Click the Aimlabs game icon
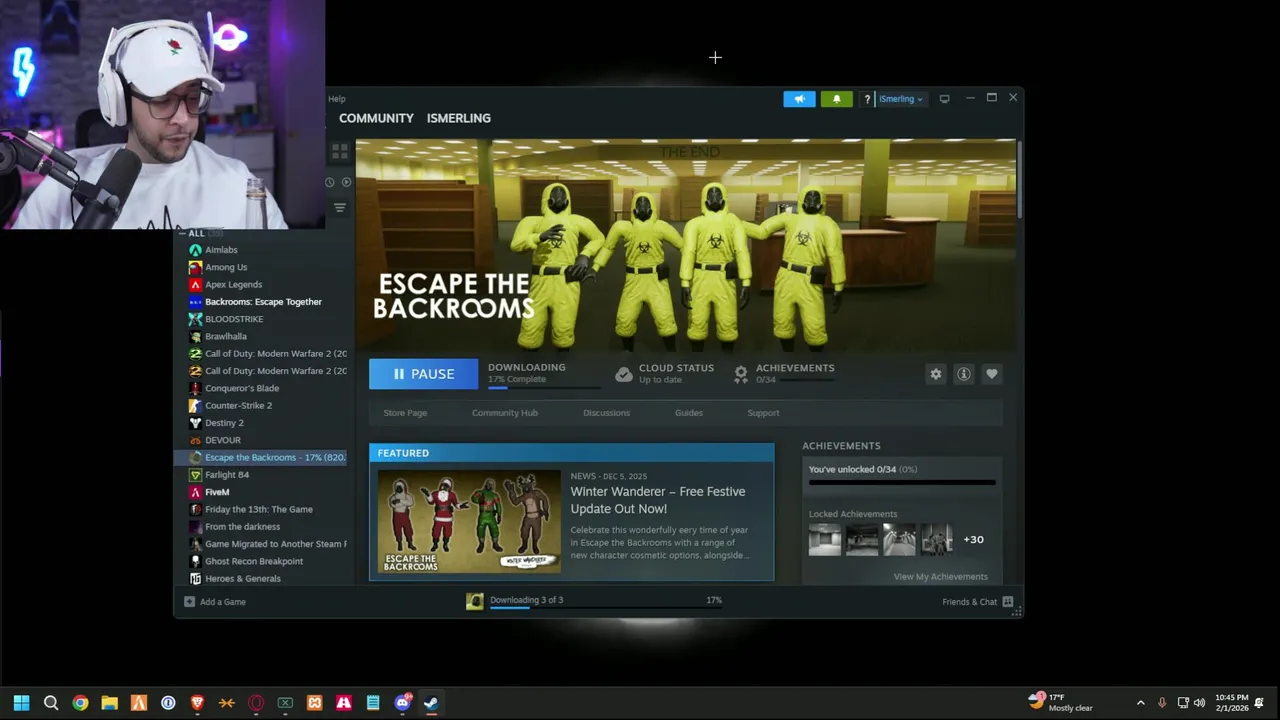The height and width of the screenshot is (720, 1280). coord(196,250)
